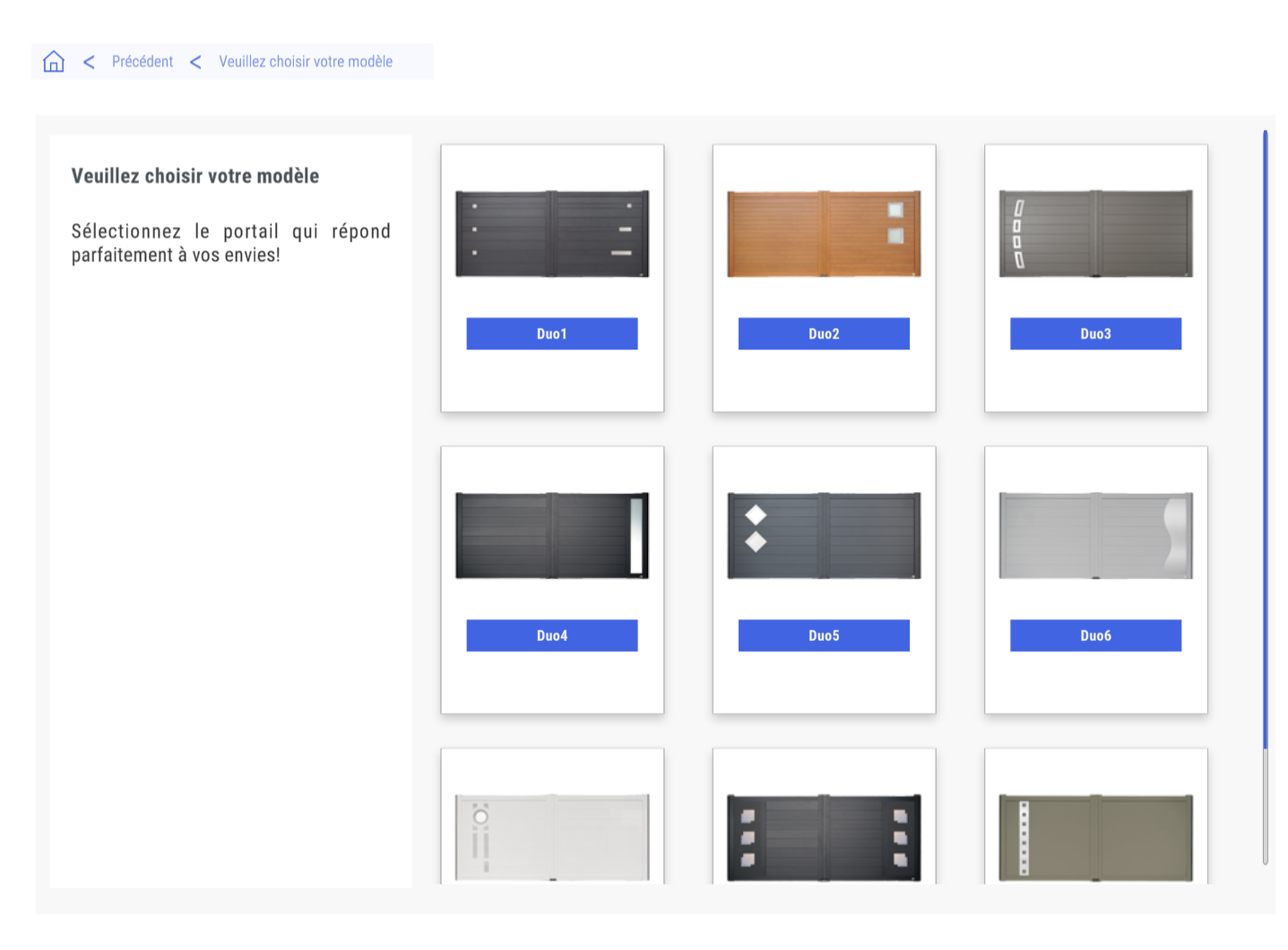Go back via Précédent link

point(143,62)
